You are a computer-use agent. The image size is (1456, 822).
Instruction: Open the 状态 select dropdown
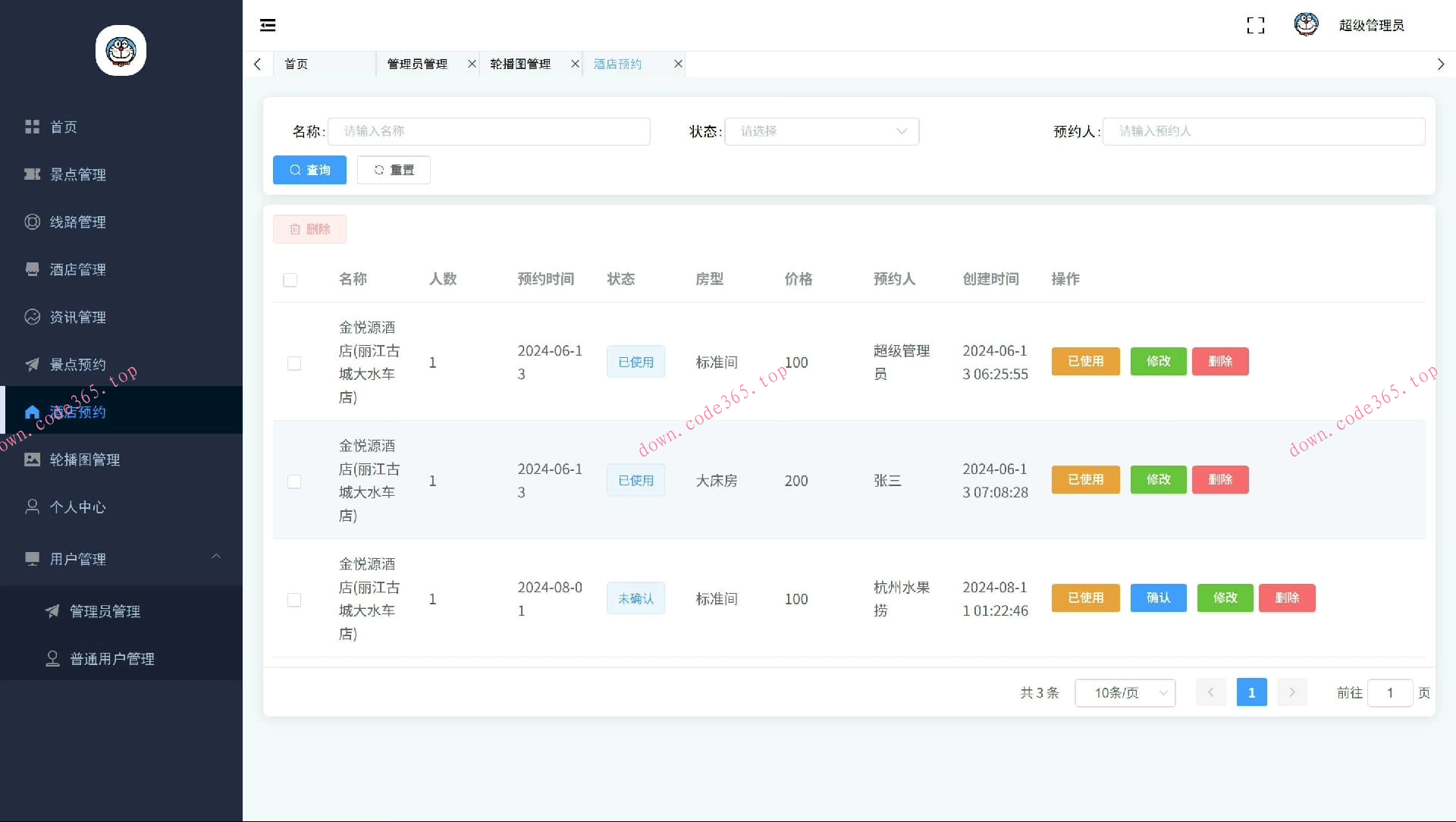[x=821, y=131]
